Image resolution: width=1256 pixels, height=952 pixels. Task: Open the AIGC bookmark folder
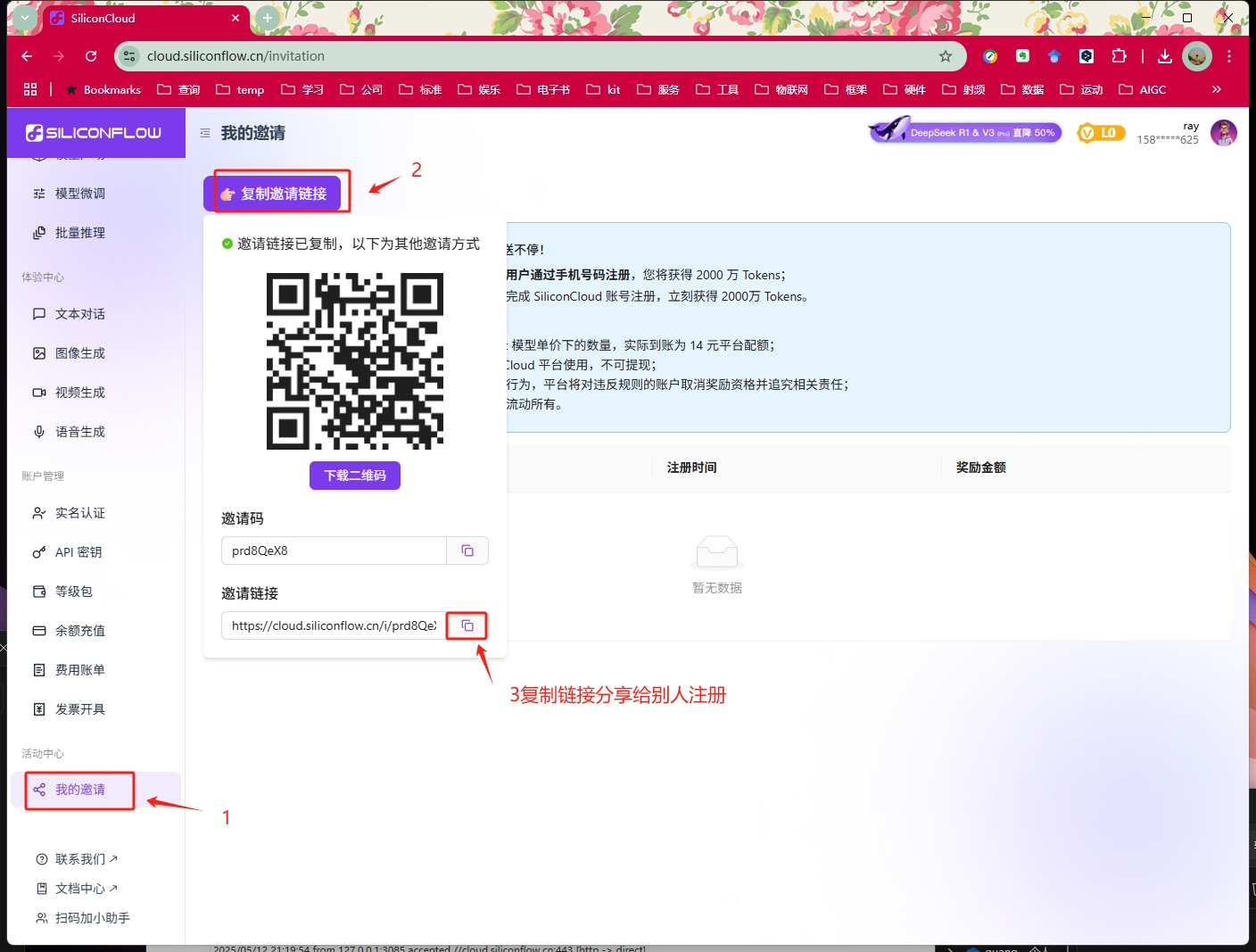coord(1142,89)
